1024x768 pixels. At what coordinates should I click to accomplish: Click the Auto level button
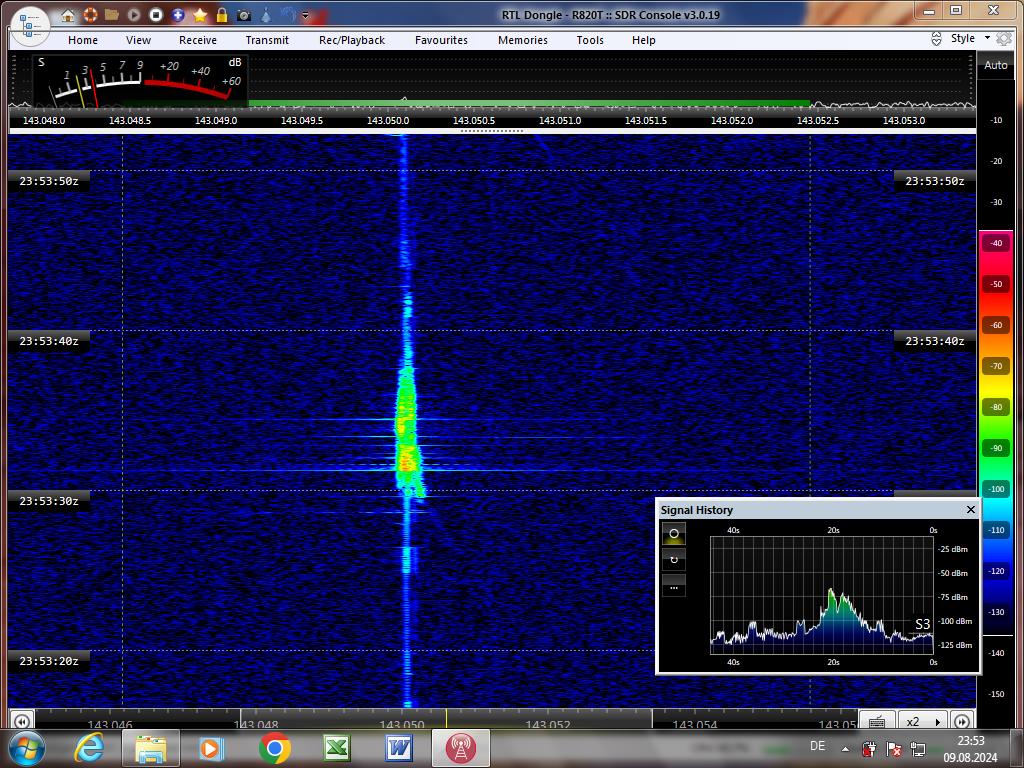(x=995, y=65)
